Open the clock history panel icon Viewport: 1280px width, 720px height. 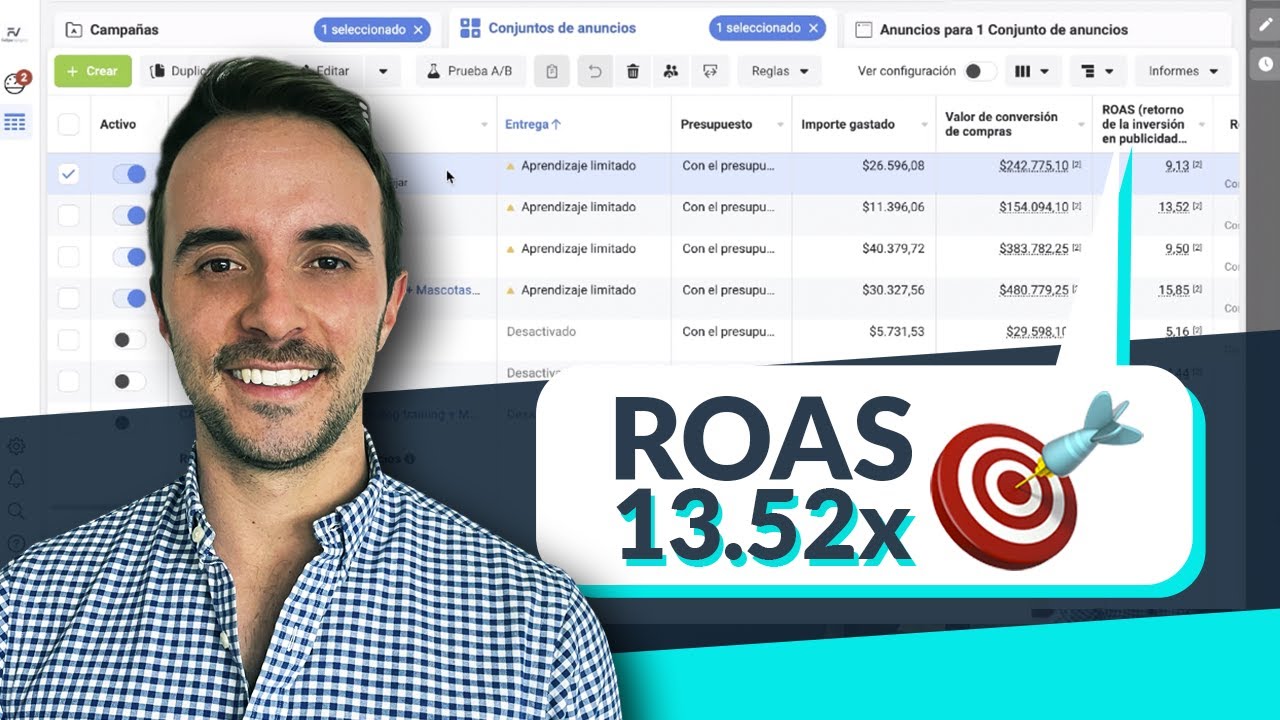tap(1265, 63)
